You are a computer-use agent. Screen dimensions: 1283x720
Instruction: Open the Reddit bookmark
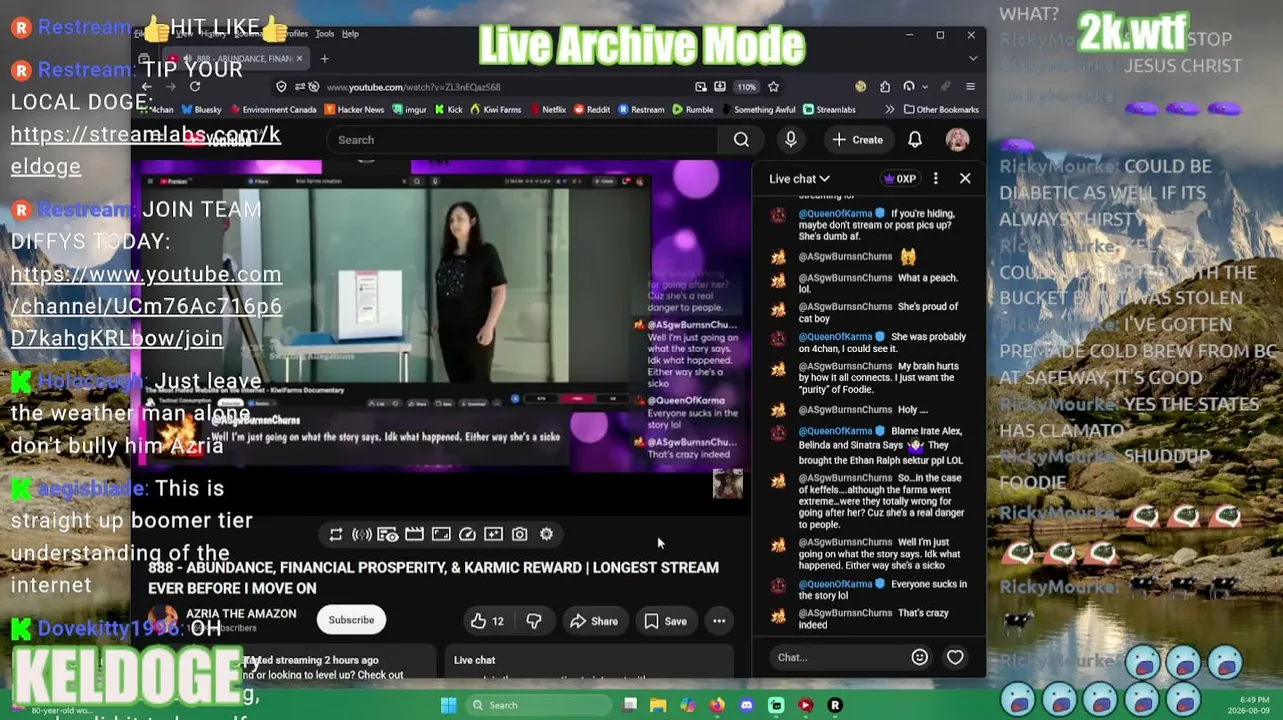pyautogui.click(x=591, y=110)
